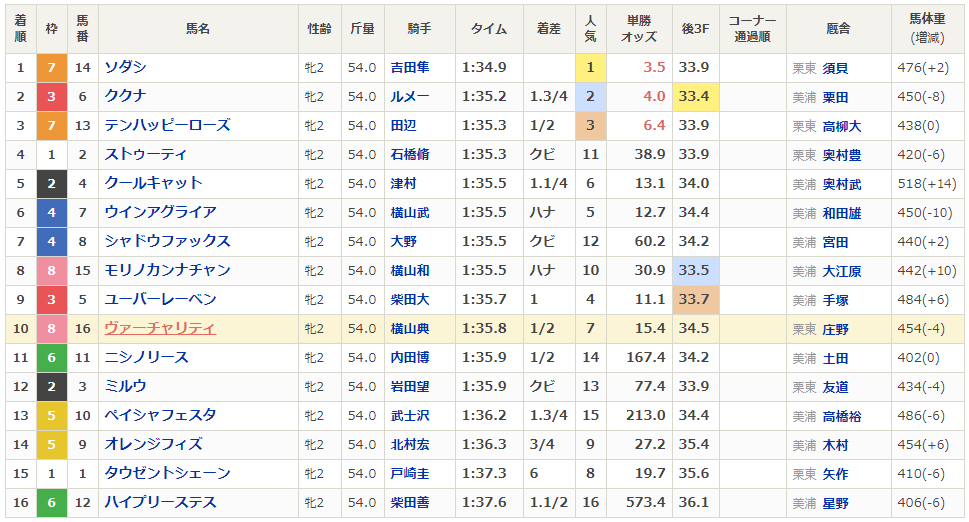Open horse link ミルウ
This screenshot has height=522, width=969.
tap(125, 386)
